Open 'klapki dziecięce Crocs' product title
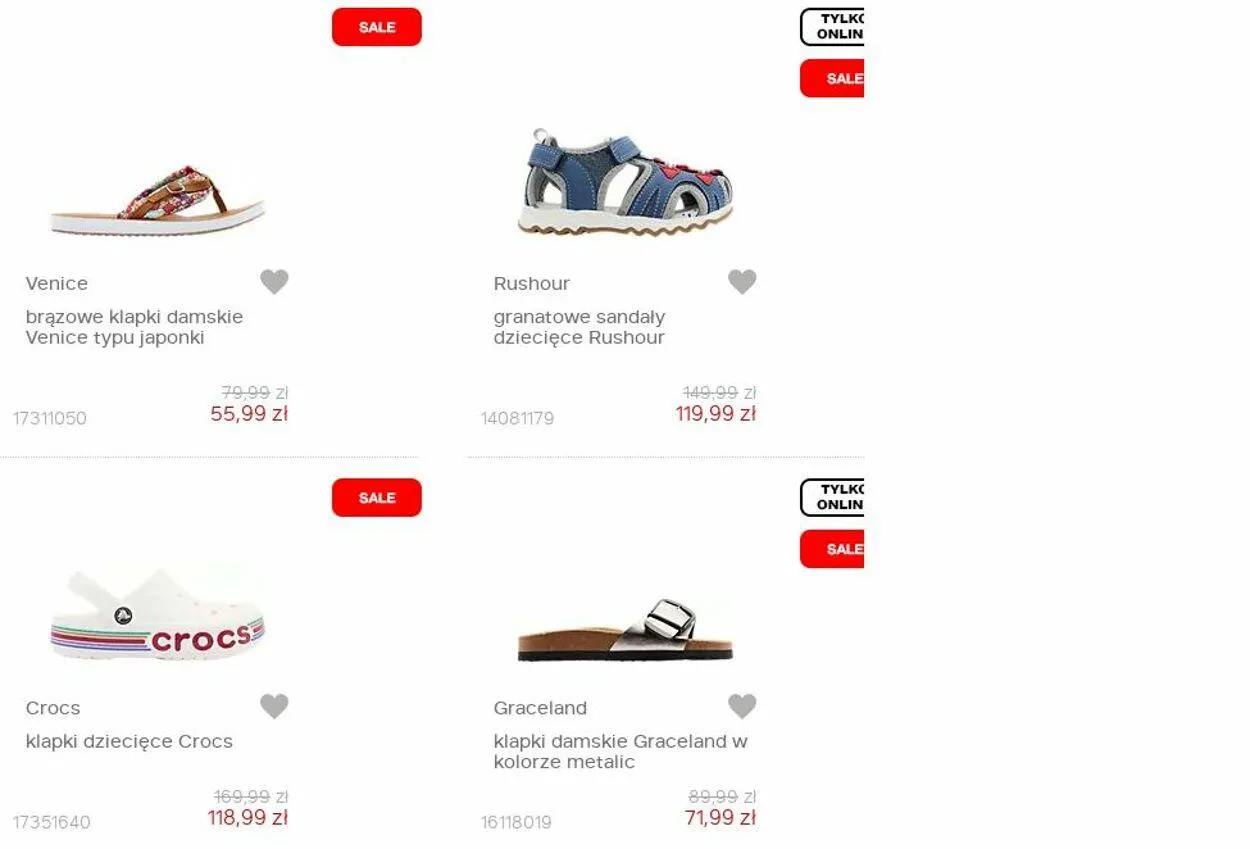Screen dimensions: 1250x849 pos(129,741)
